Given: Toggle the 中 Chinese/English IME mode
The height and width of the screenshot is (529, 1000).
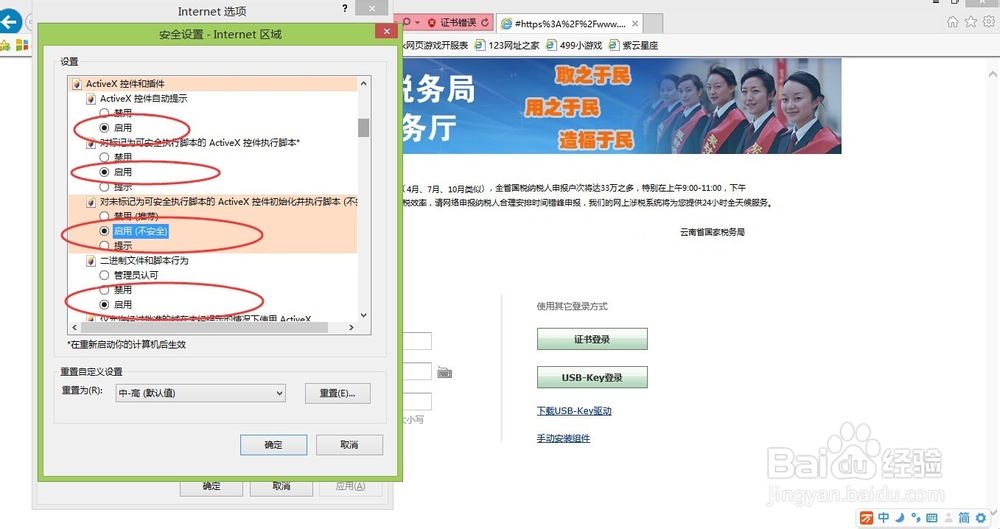Looking at the screenshot, I should pyautogui.click(x=883, y=518).
